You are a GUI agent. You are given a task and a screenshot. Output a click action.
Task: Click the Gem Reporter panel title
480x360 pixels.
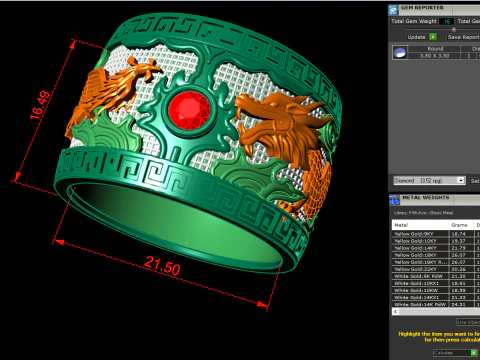[x=422, y=8]
